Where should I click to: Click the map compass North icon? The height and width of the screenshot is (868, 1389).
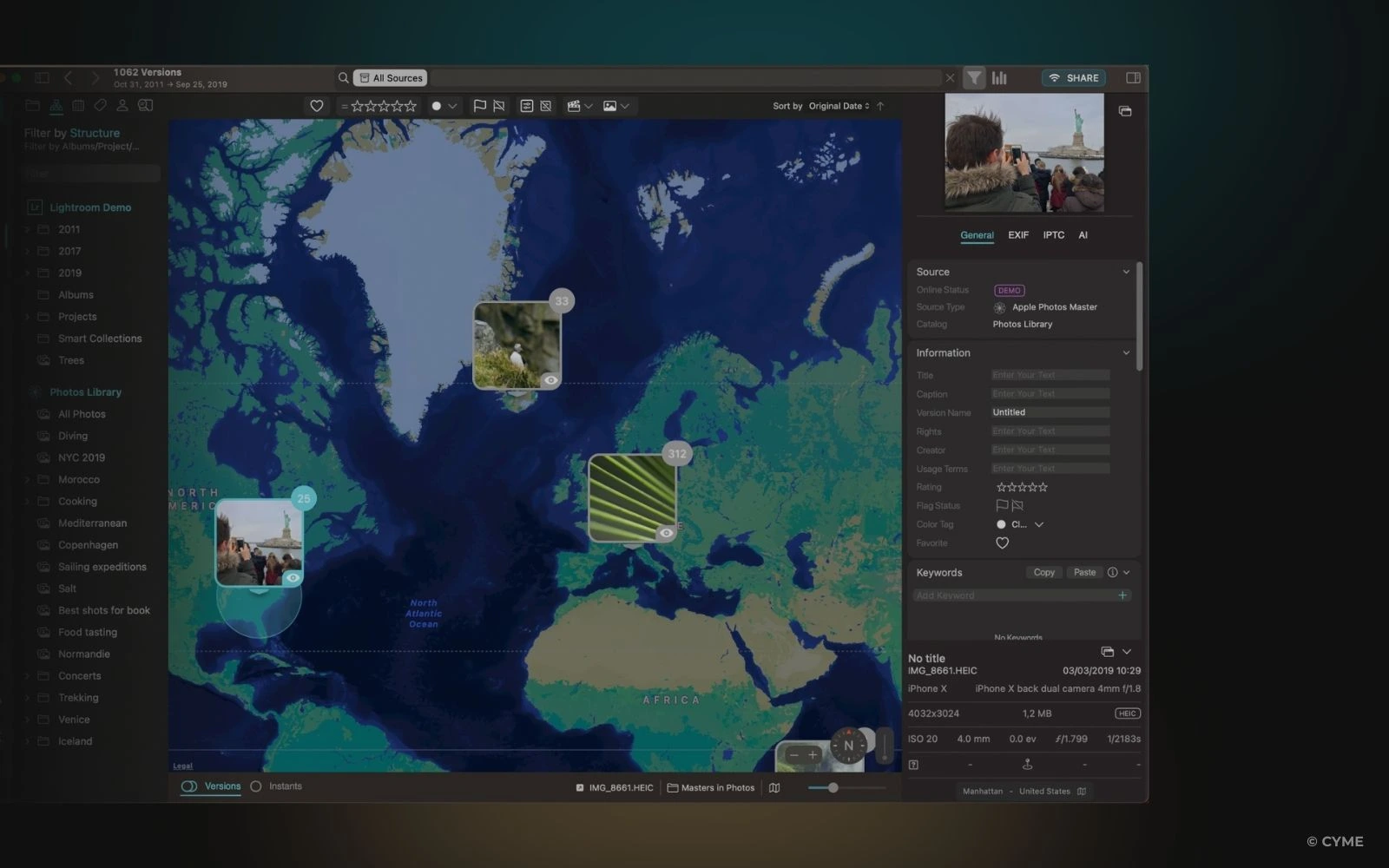pyautogui.click(x=848, y=746)
